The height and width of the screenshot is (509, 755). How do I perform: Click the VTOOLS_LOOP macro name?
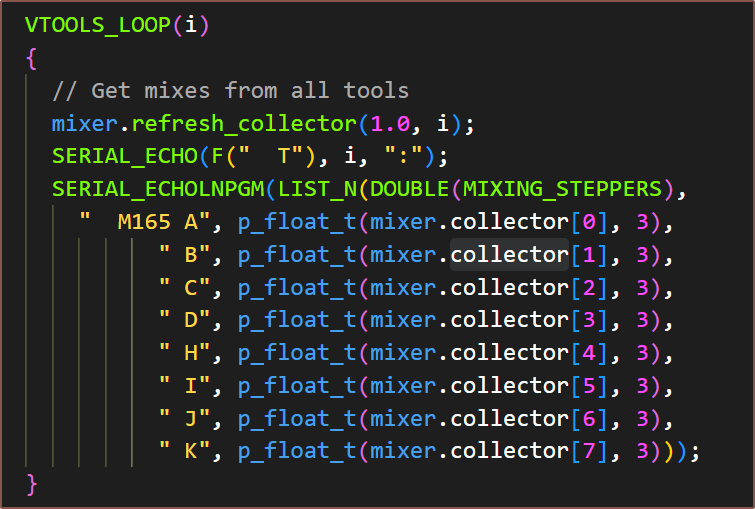click(x=98, y=26)
